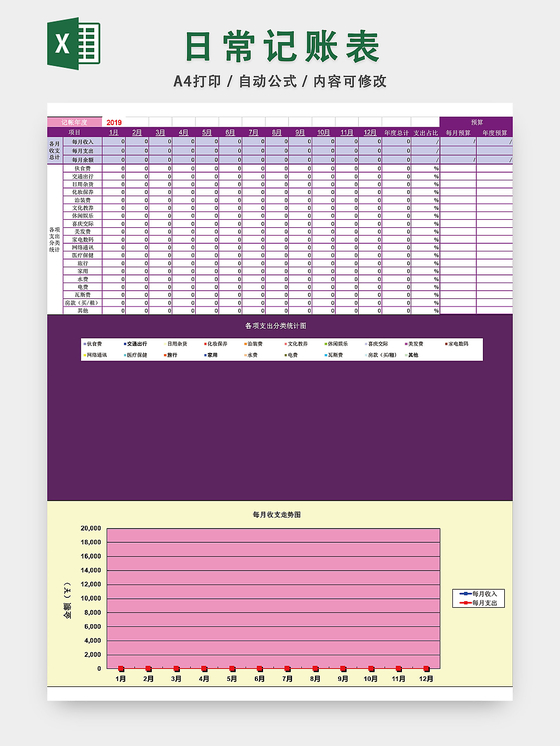Select the 化妆保养 row label
Viewport: 560px width, 746px height.
coord(83,192)
